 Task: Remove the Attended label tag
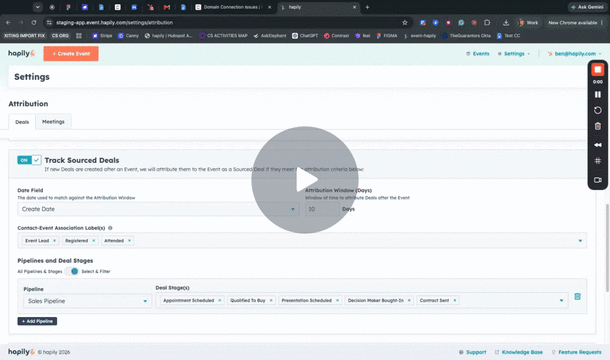coord(130,241)
